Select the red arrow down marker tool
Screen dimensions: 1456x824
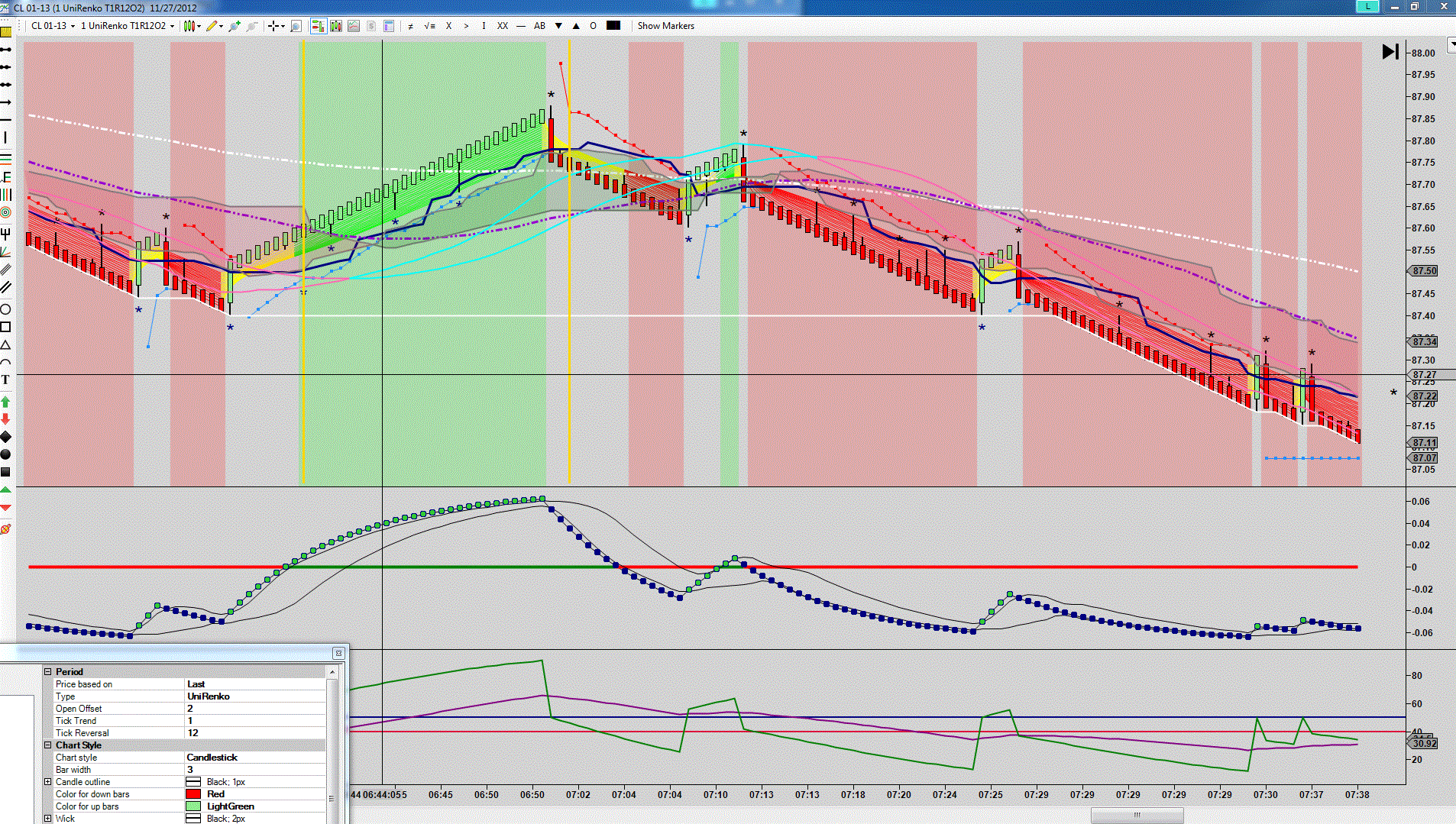pyautogui.click(x=6, y=418)
